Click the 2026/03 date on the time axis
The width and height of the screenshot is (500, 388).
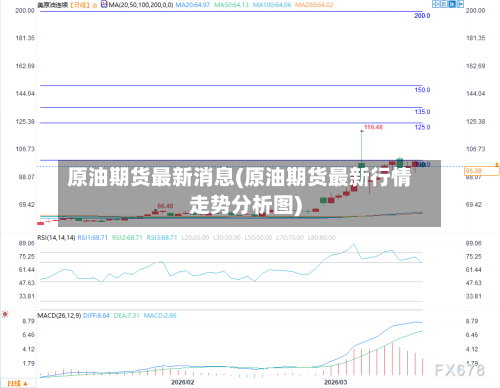(x=335, y=382)
